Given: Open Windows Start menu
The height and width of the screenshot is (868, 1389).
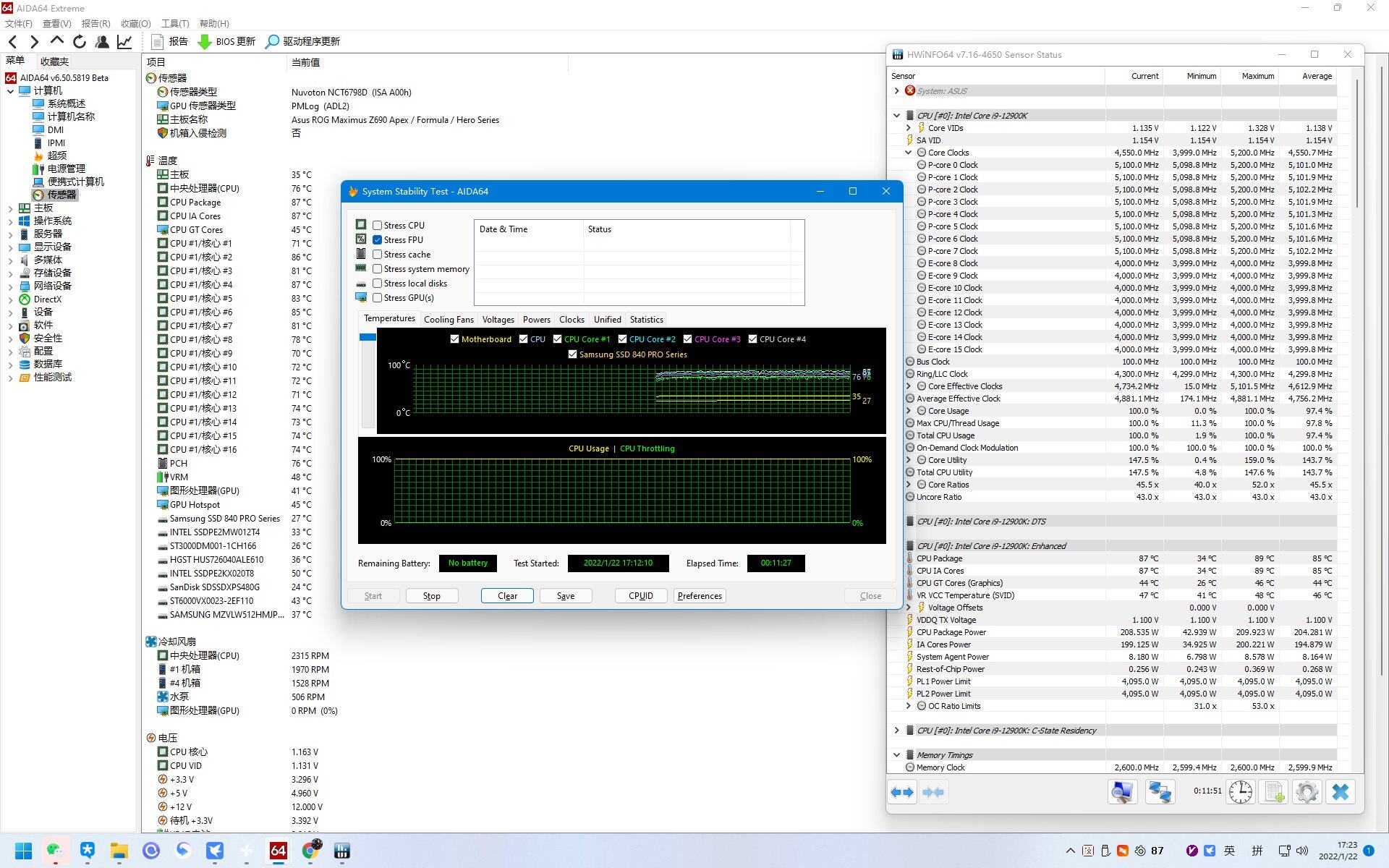Looking at the screenshot, I should point(23,851).
